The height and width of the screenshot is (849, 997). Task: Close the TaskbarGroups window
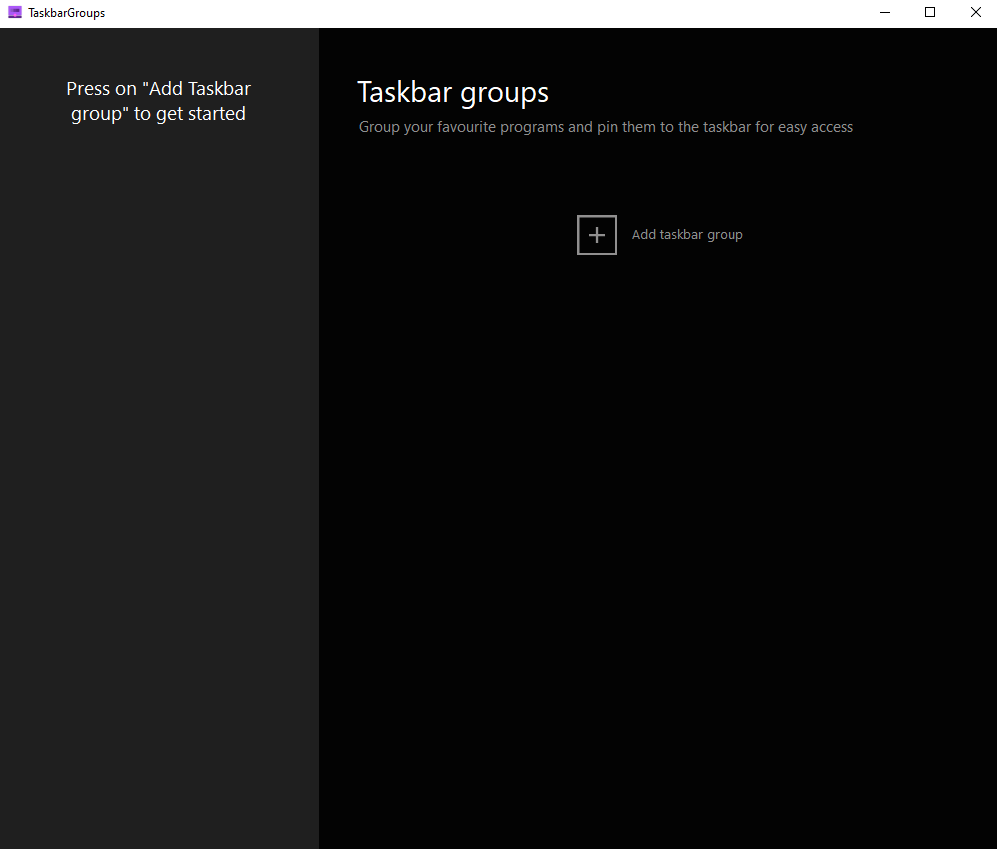pyautogui.click(x=975, y=13)
